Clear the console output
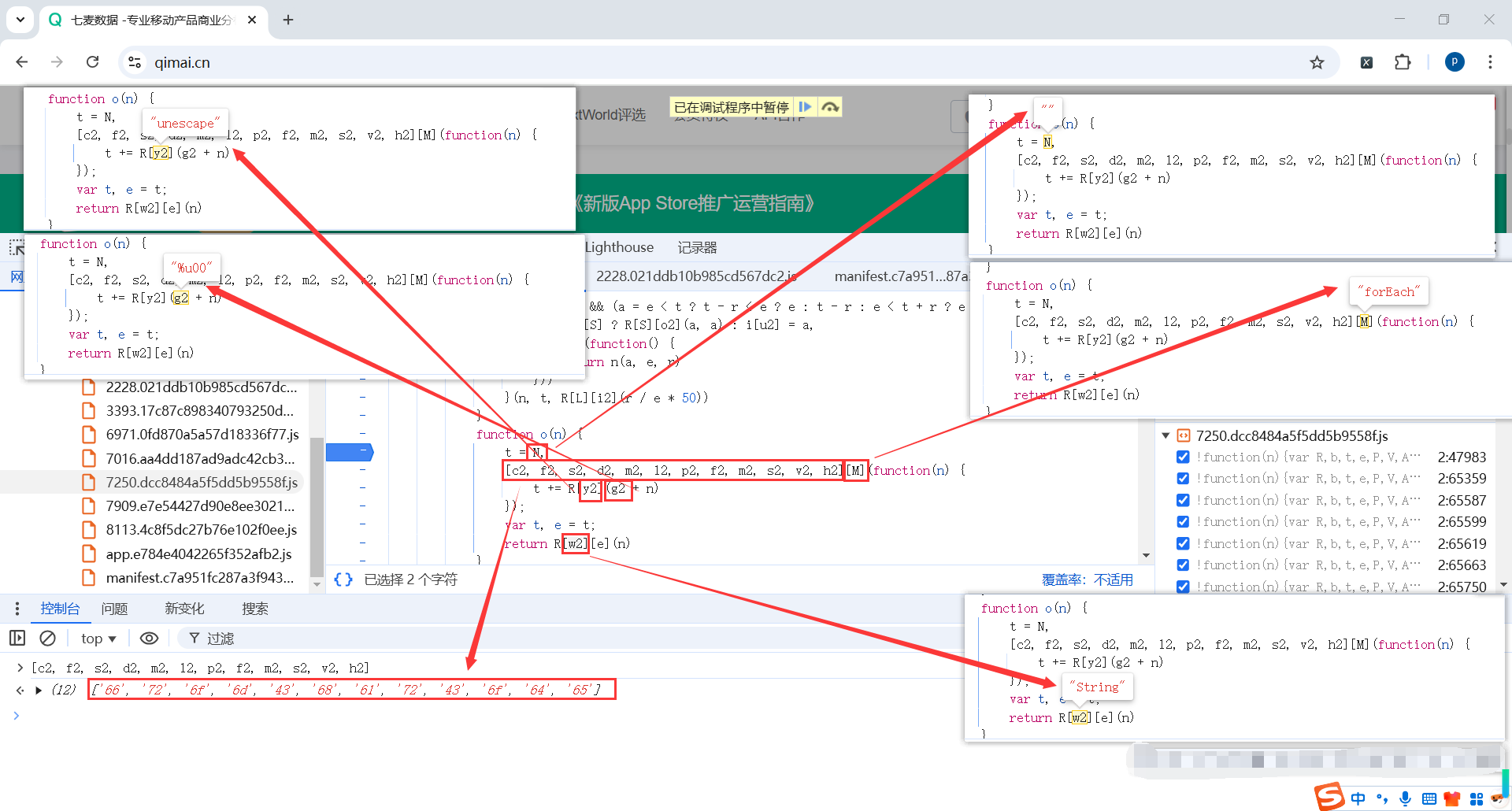The height and width of the screenshot is (811, 1512). (48, 638)
